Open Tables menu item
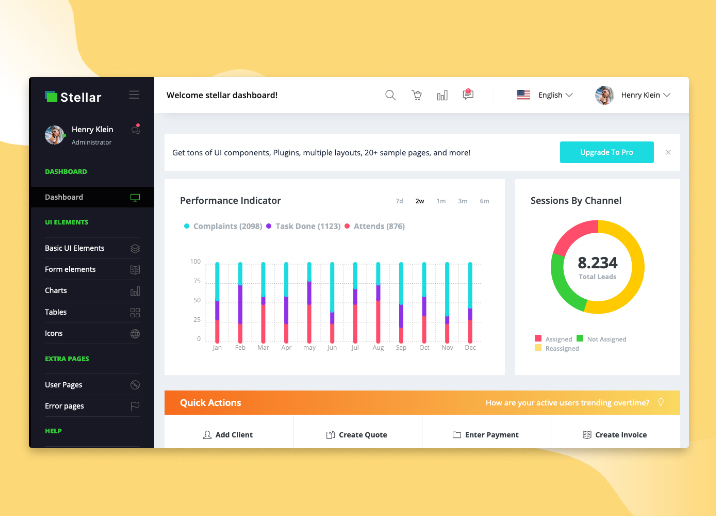Screen dimensions: 716x516 [x=92, y=312]
